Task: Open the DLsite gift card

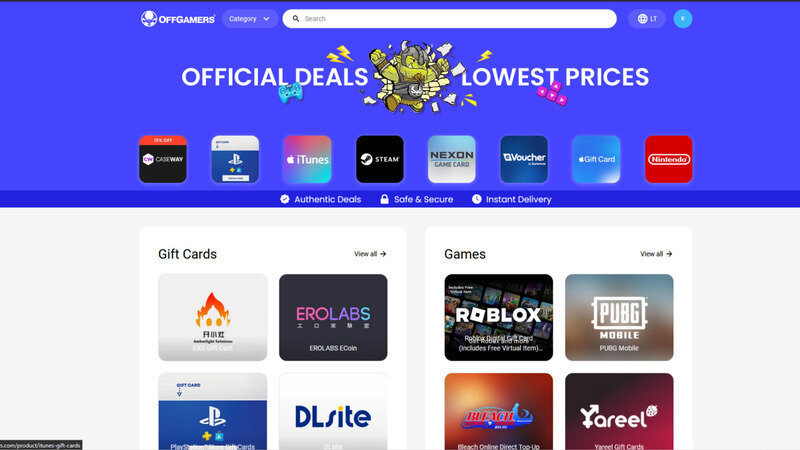Action: 333,412
